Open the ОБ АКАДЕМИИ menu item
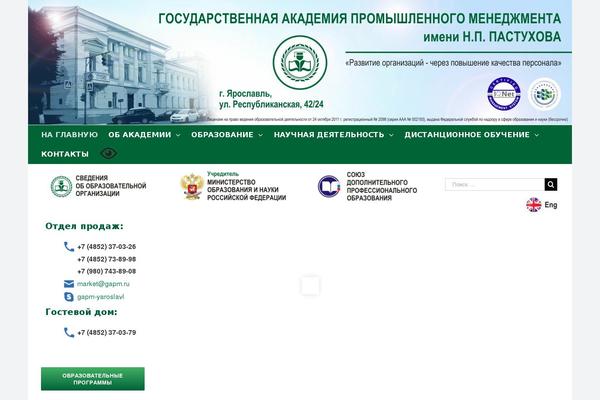This screenshot has width=600, height=400. 140,135
